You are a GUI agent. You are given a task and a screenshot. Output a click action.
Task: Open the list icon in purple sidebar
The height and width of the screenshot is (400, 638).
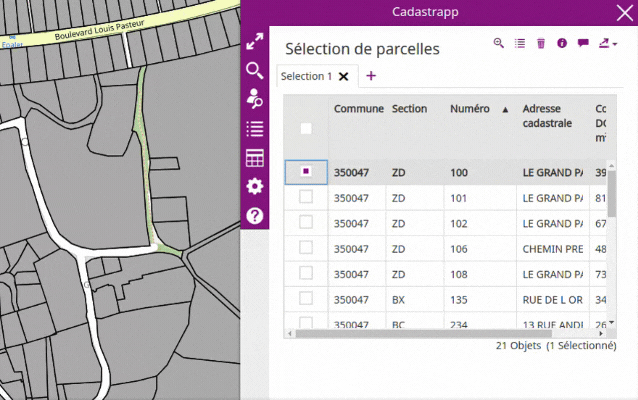255,129
